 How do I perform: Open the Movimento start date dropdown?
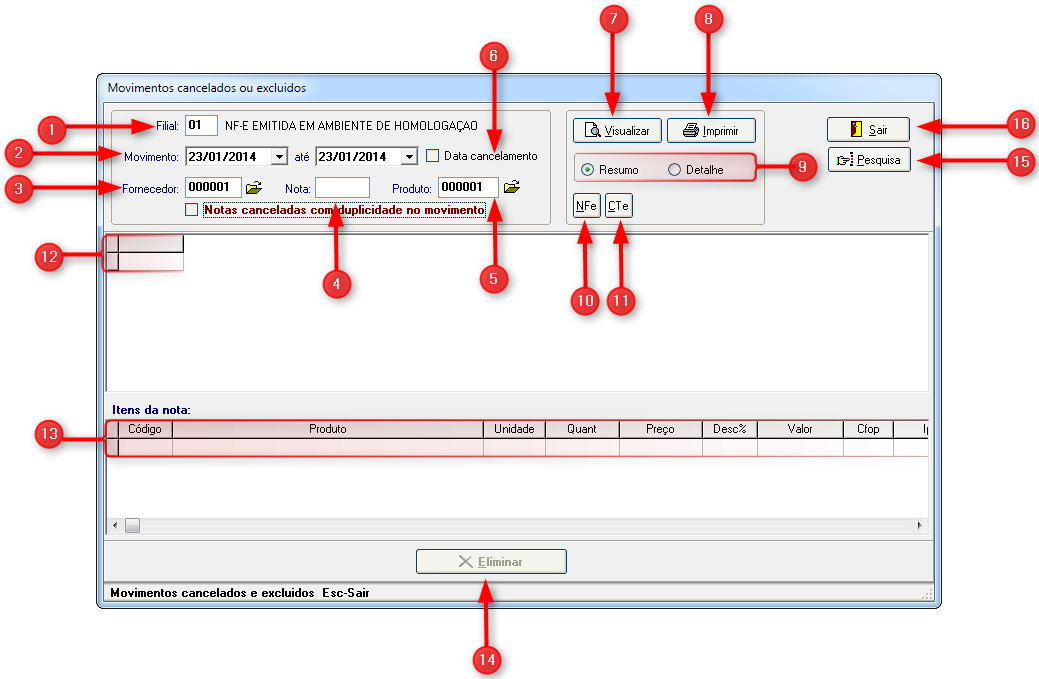280,157
